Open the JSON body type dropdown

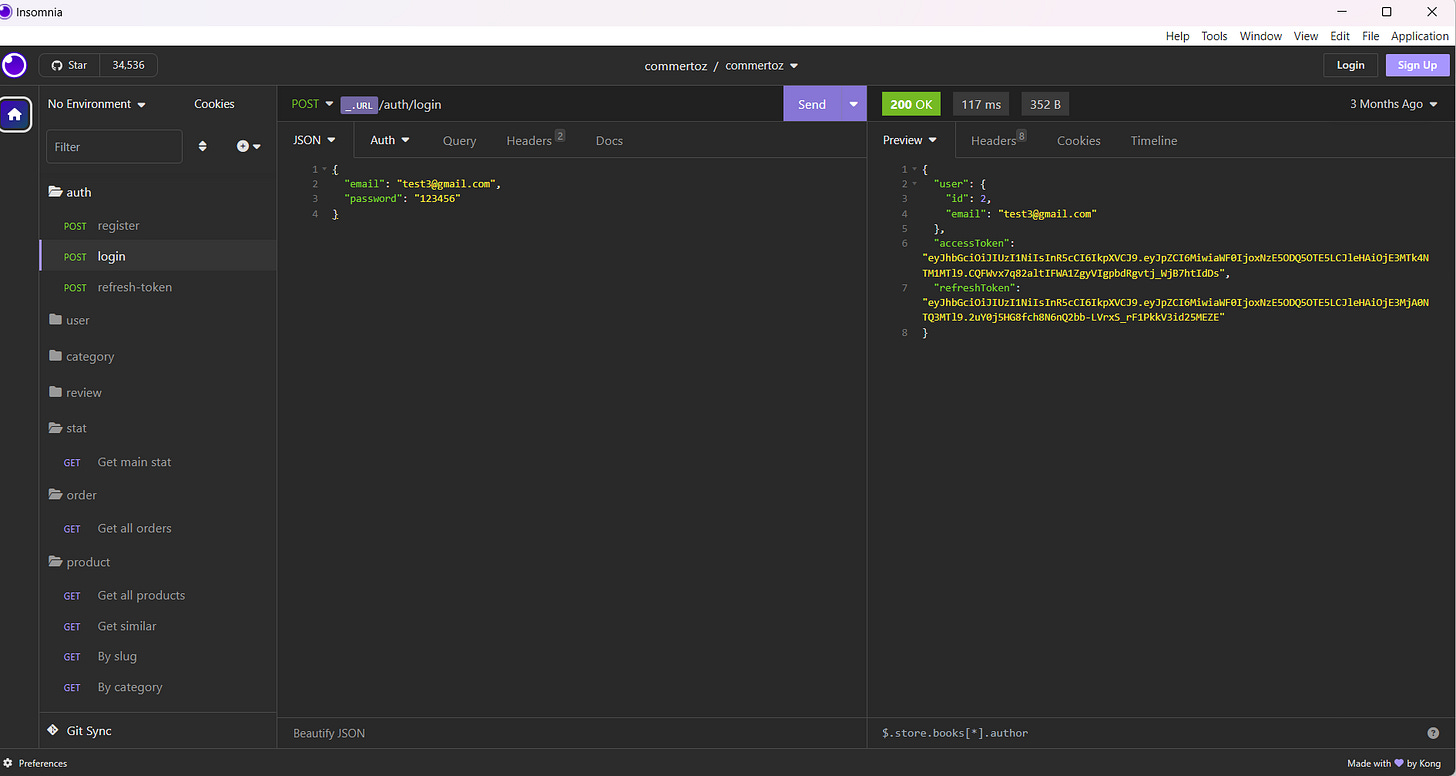(x=314, y=140)
